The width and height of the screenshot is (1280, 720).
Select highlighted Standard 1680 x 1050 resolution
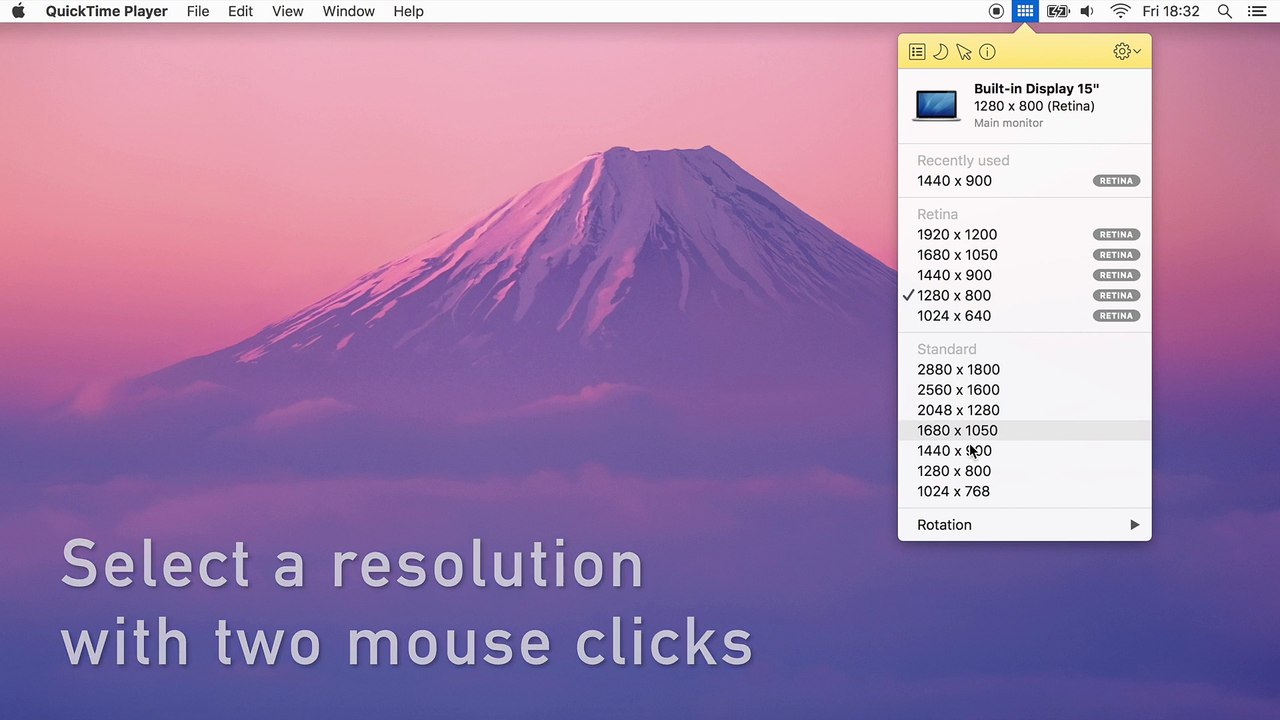click(x=1025, y=431)
